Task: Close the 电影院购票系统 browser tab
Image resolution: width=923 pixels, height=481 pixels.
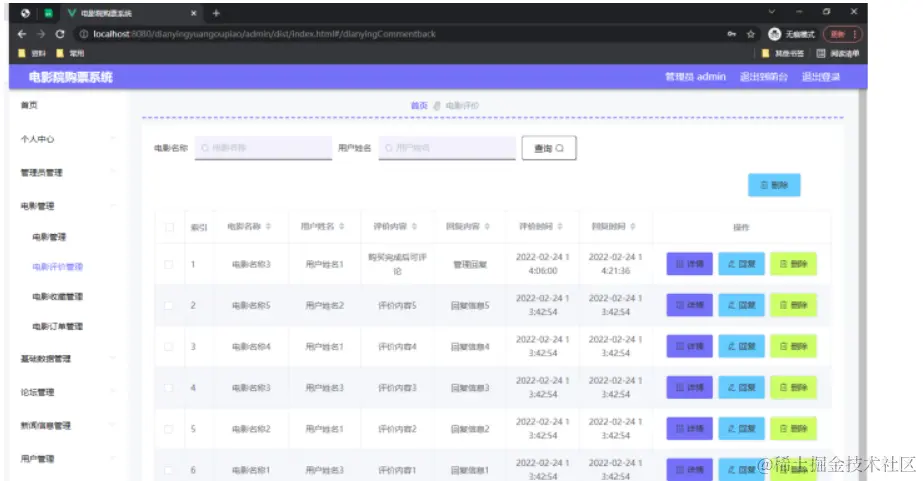Action: click(194, 13)
